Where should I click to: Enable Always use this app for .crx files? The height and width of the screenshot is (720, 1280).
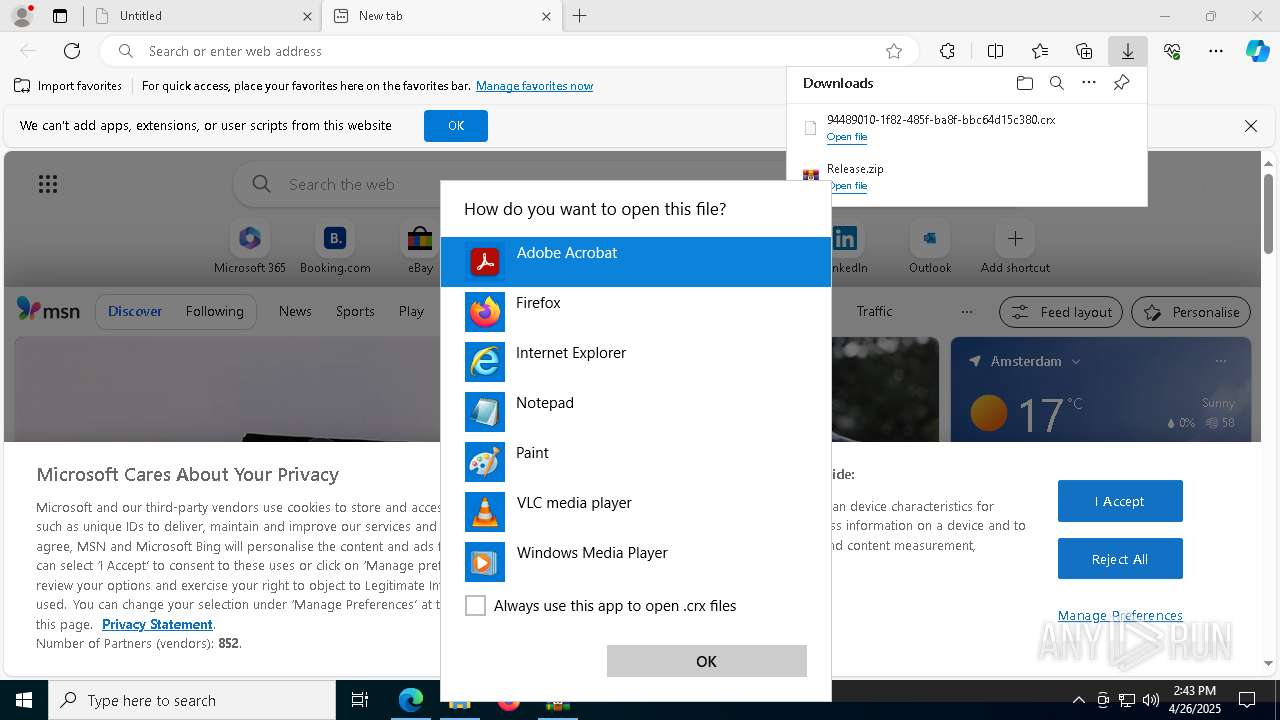(476, 605)
